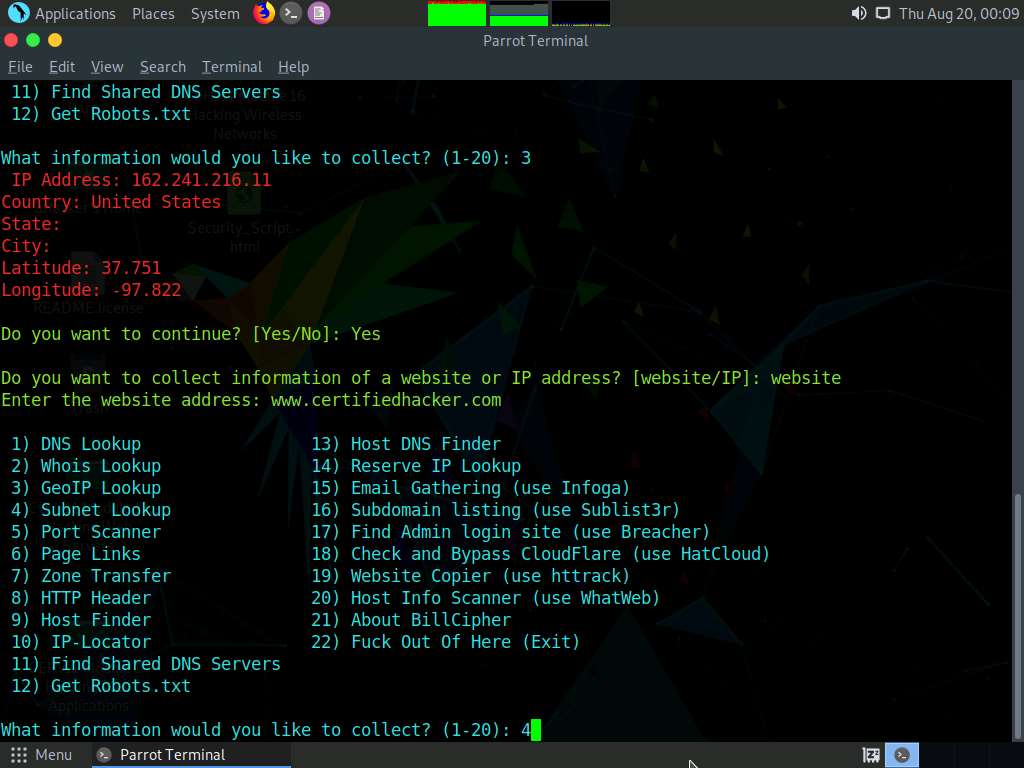The image size is (1024, 768).
Task: Click '15) Email Gathering (use Infoga)' text
Action: point(471,488)
